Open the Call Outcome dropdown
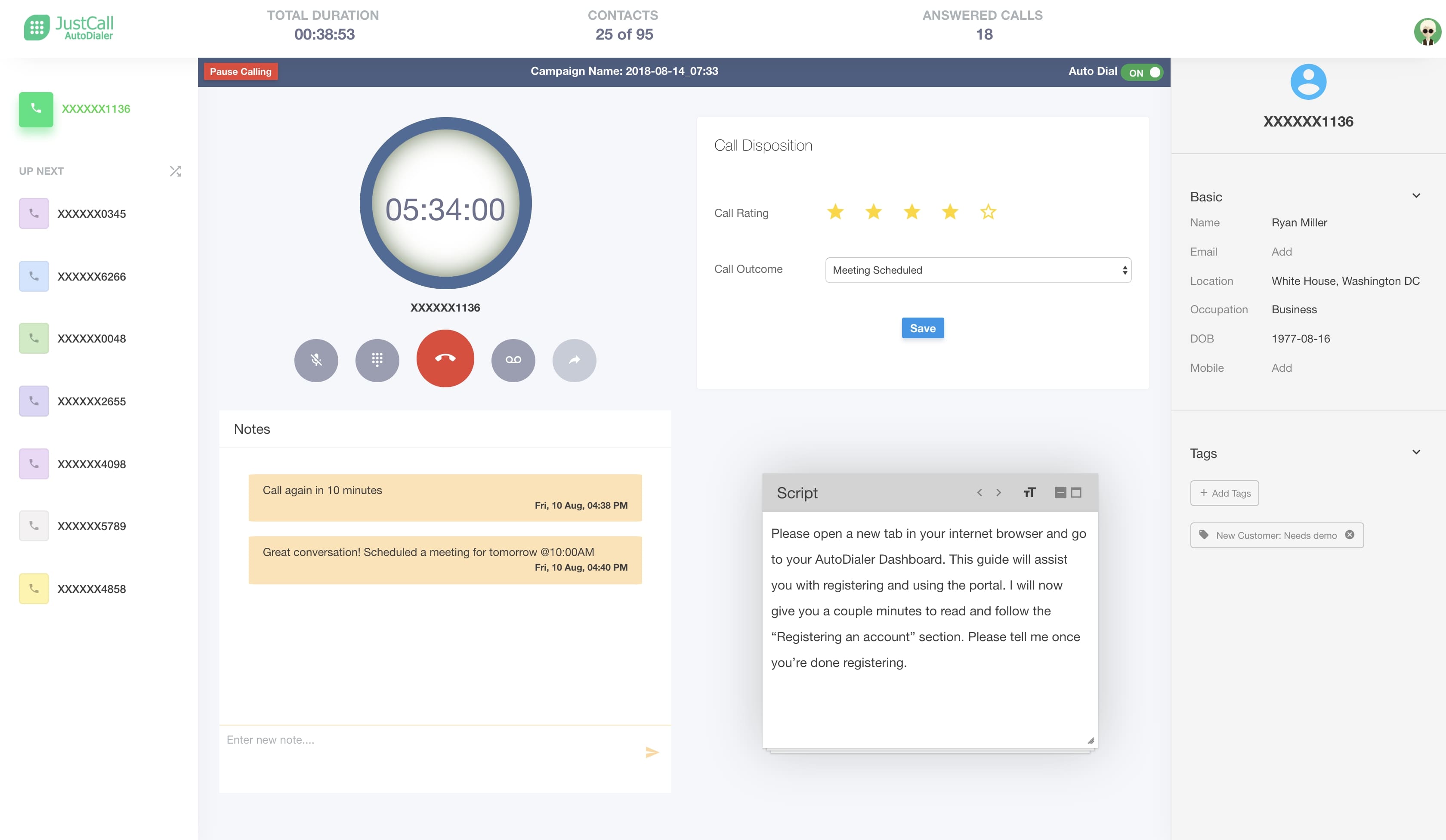This screenshot has height=840, width=1446. pos(978,270)
